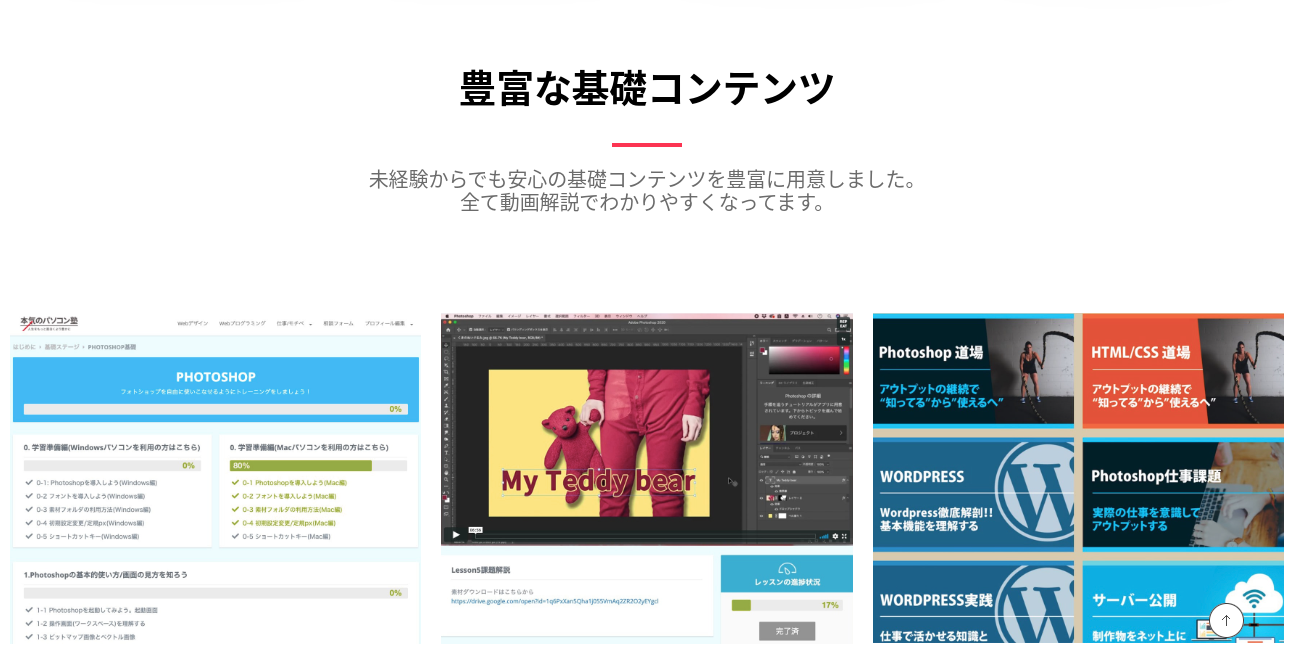Click the My Teddy bear canvas text
The width and height of the screenshot is (1294, 668).
pos(598,481)
